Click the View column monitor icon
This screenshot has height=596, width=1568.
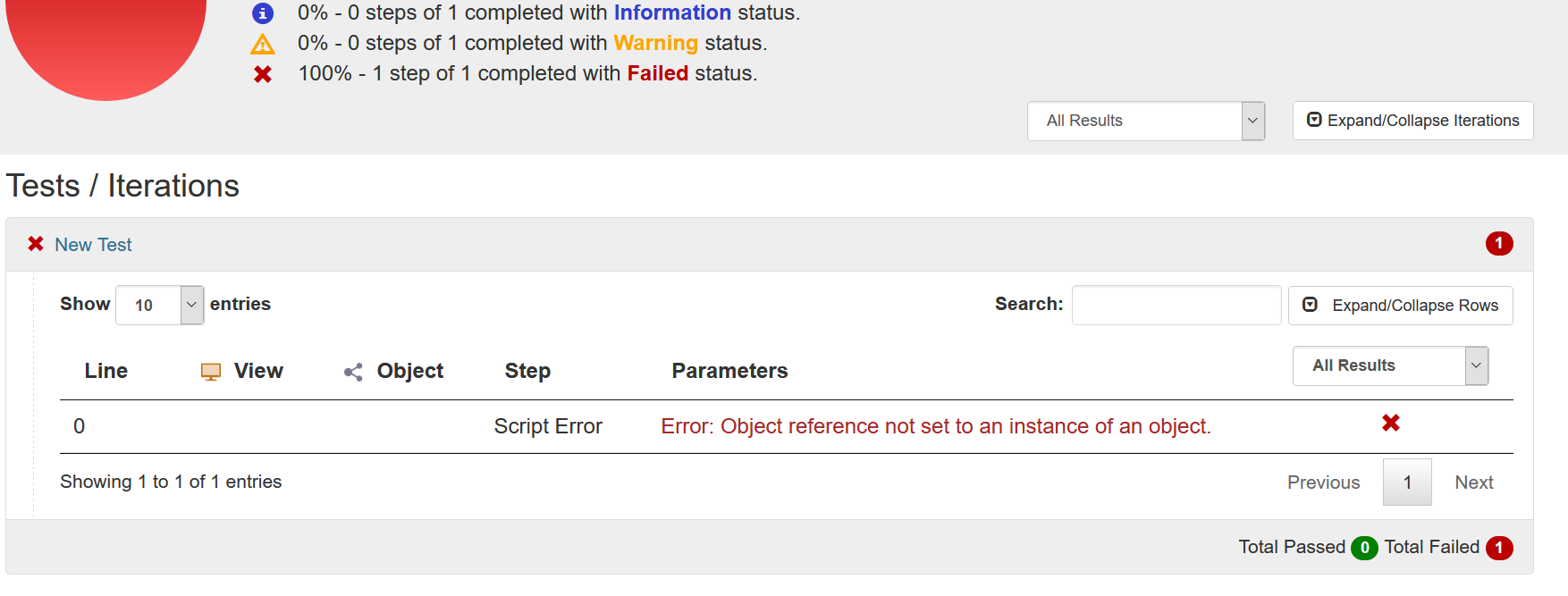pos(211,372)
